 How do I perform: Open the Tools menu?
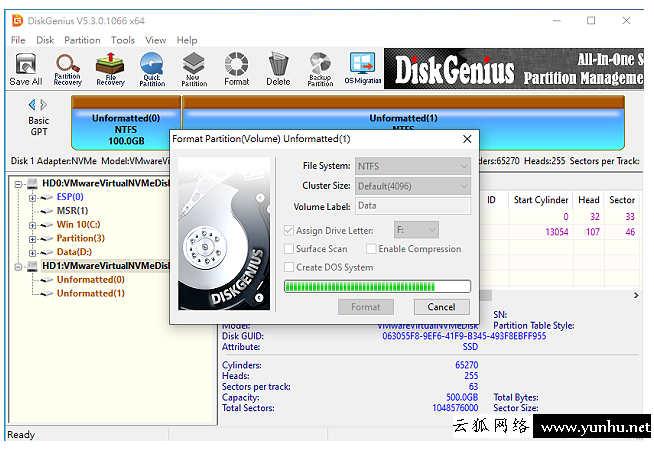click(123, 40)
